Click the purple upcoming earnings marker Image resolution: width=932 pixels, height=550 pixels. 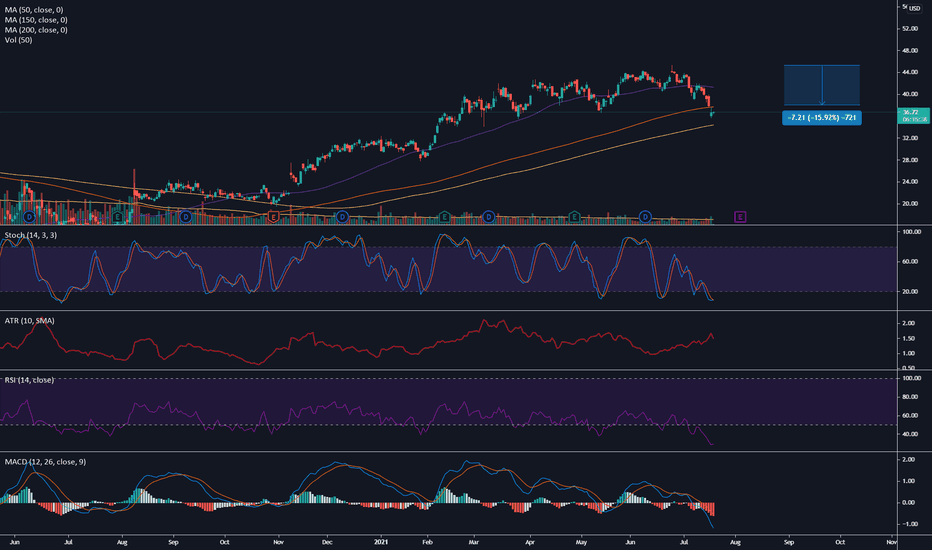740,217
